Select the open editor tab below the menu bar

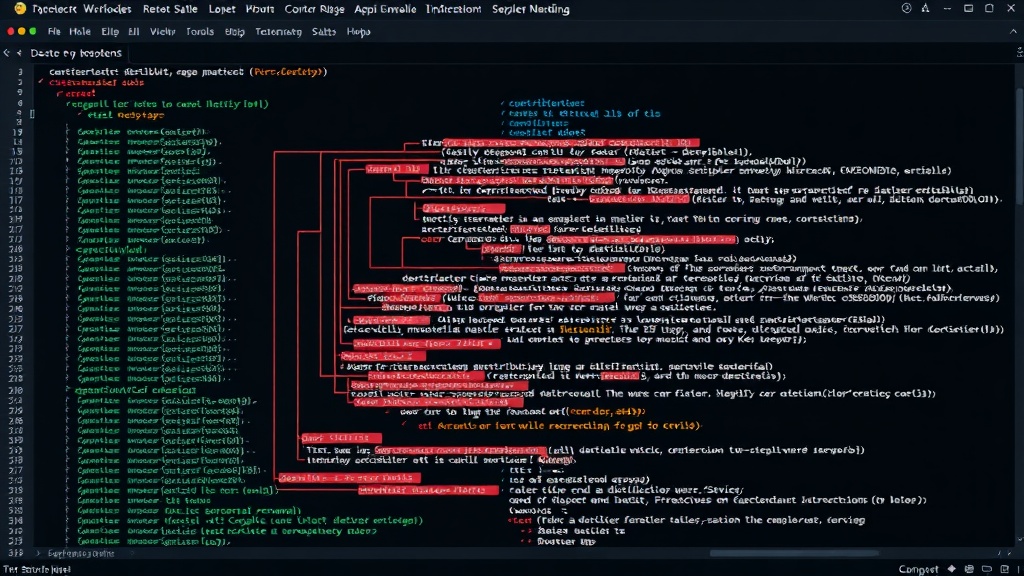[x=76, y=53]
